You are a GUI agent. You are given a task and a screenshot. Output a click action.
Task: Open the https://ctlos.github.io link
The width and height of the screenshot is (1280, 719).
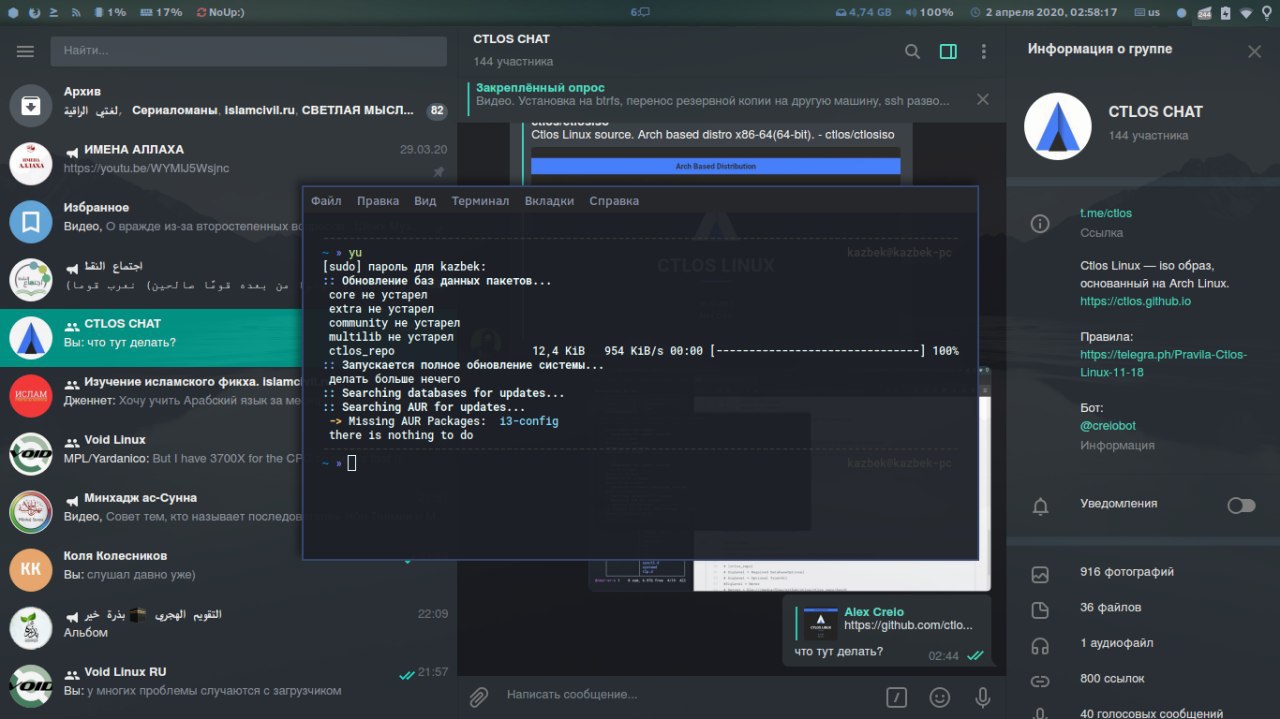coord(1135,300)
